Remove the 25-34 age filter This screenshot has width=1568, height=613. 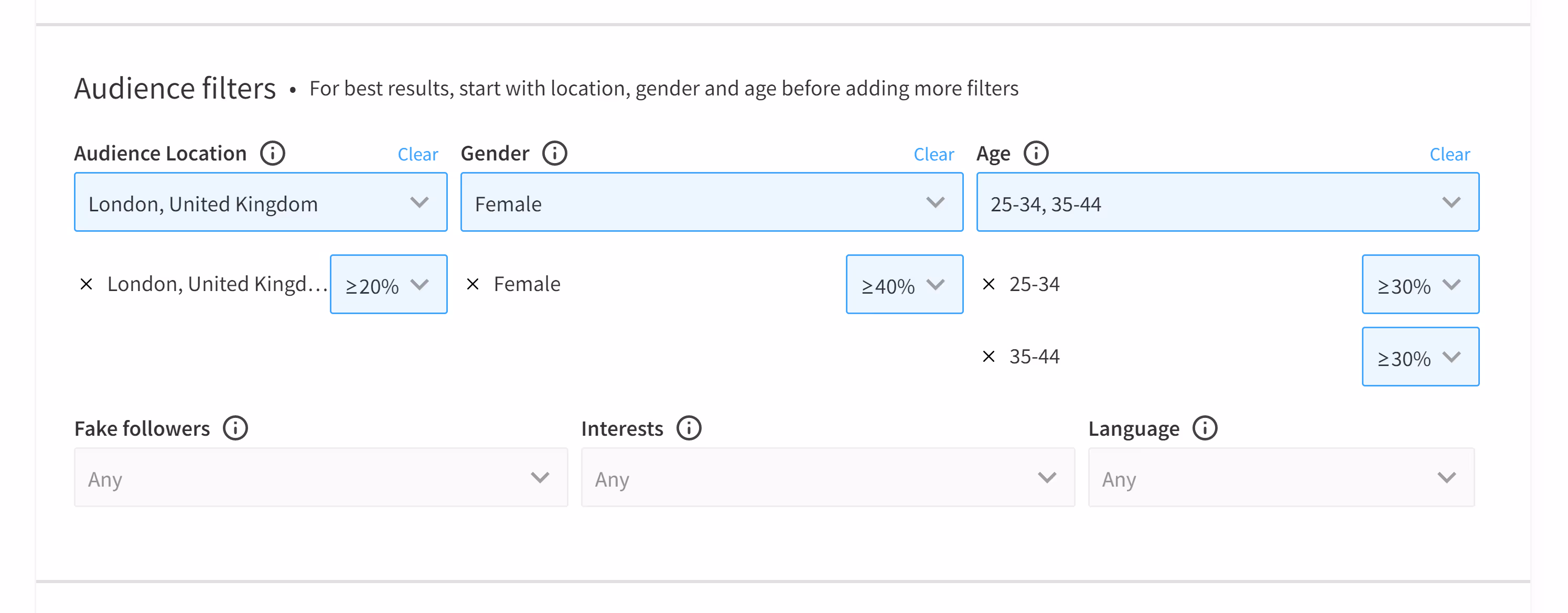989,284
